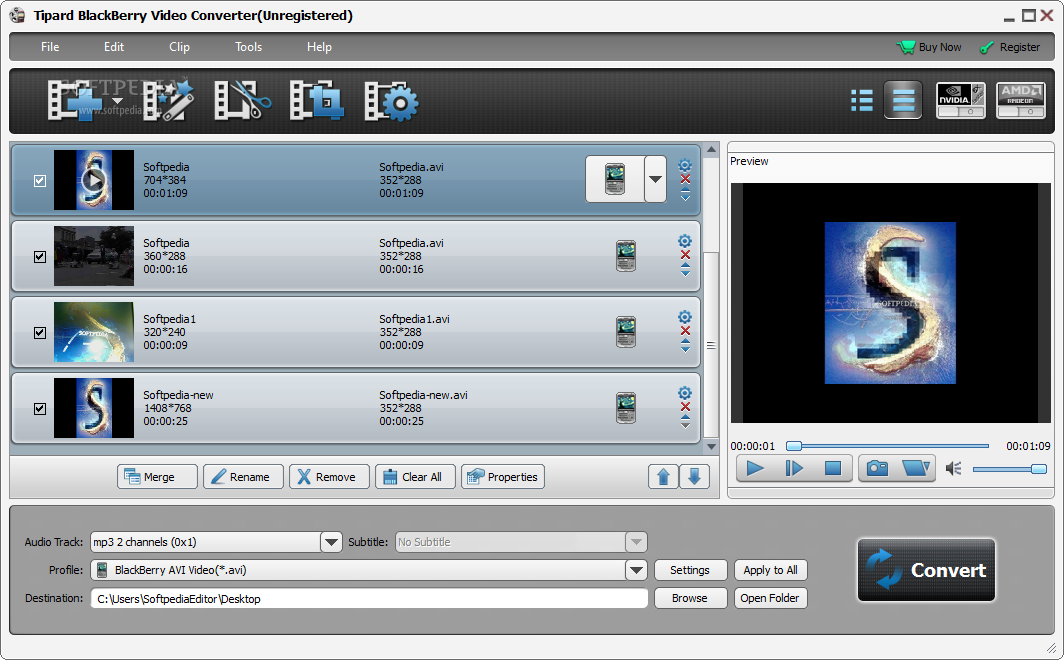Image resolution: width=1064 pixels, height=660 pixels.
Task: Open the Help menu
Action: coord(319,47)
